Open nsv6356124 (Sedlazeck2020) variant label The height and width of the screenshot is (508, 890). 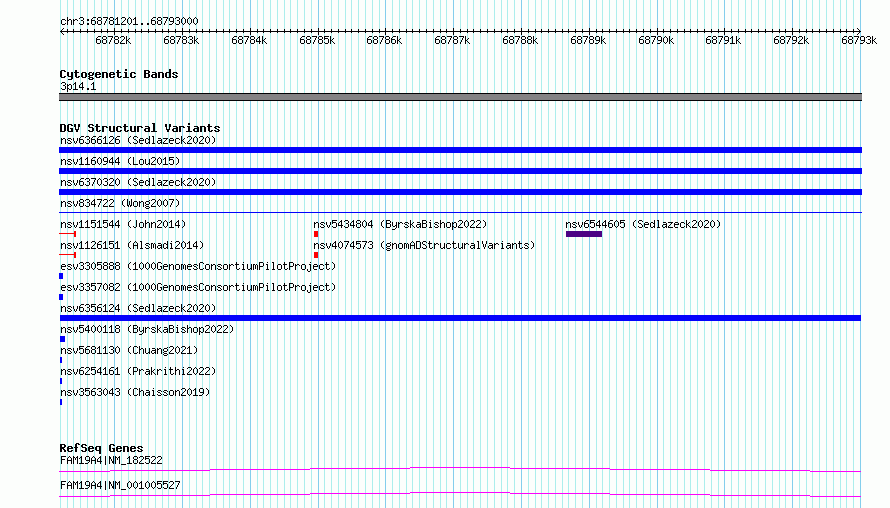138,308
